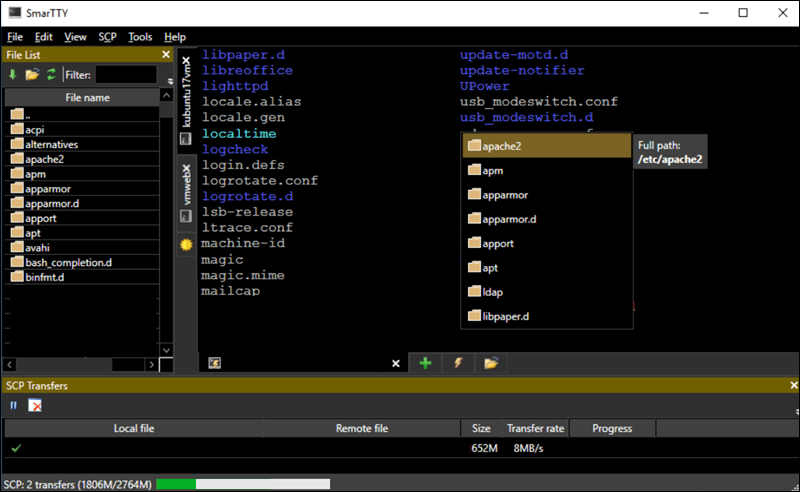This screenshot has height=492, width=800.
Task: Click the File List scroll up arrow
Action: (x=166, y=95)
